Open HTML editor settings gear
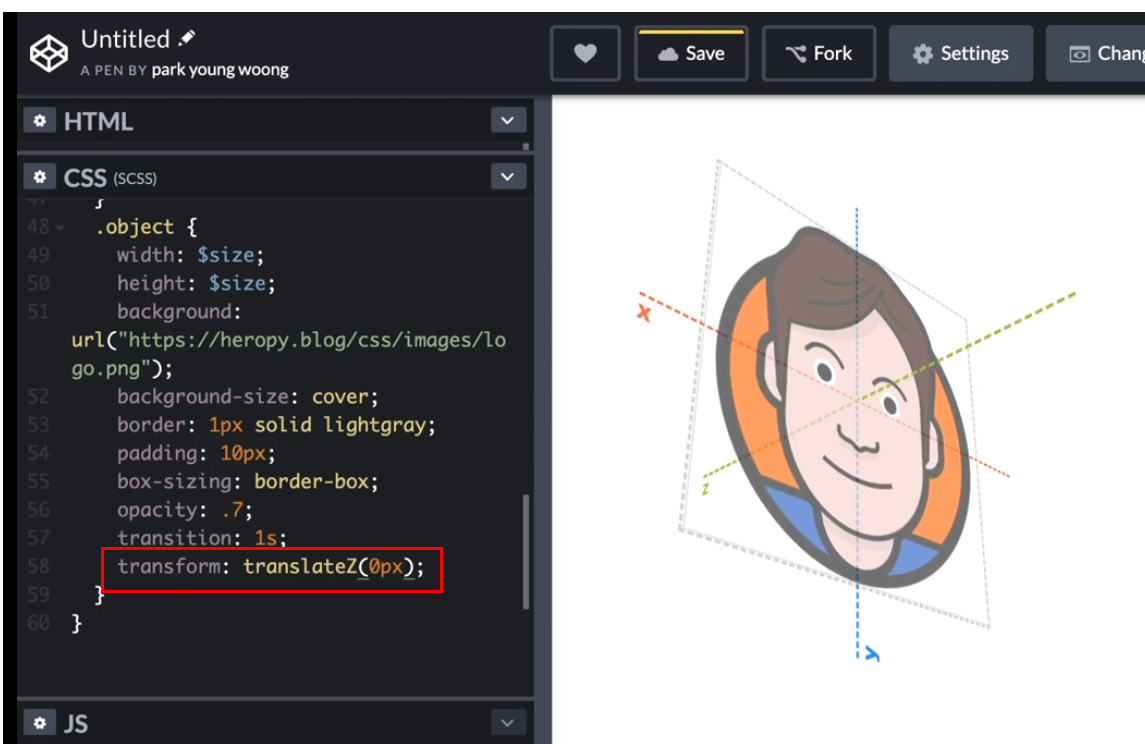This screenshot has height=744, width=1145. [40, 120]
